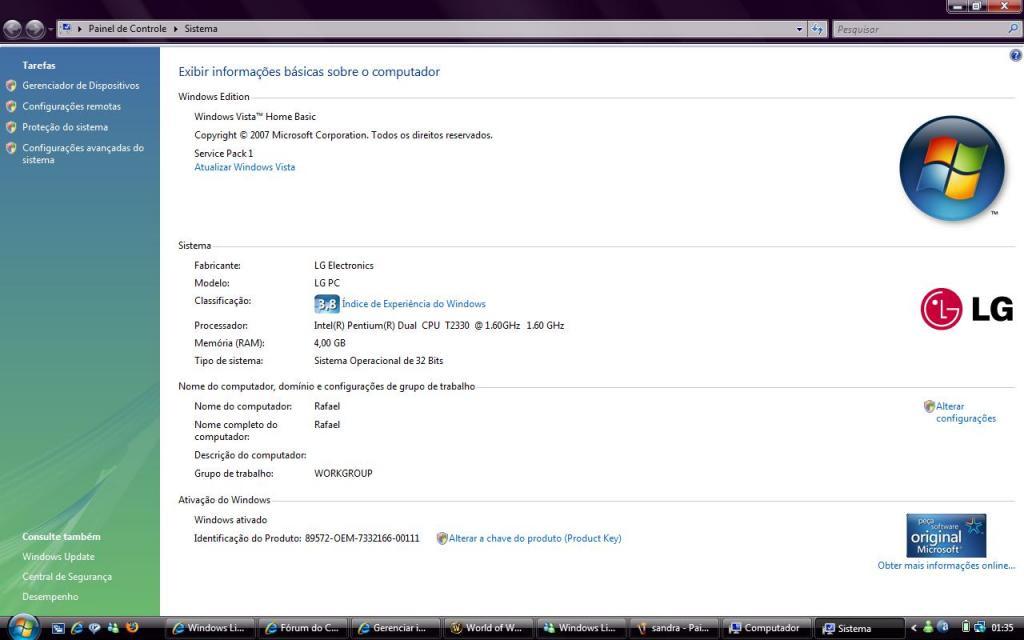1024x640 pixels.
Task: Click the 3,8 classification score badge
Action: (x=327, y=304)
